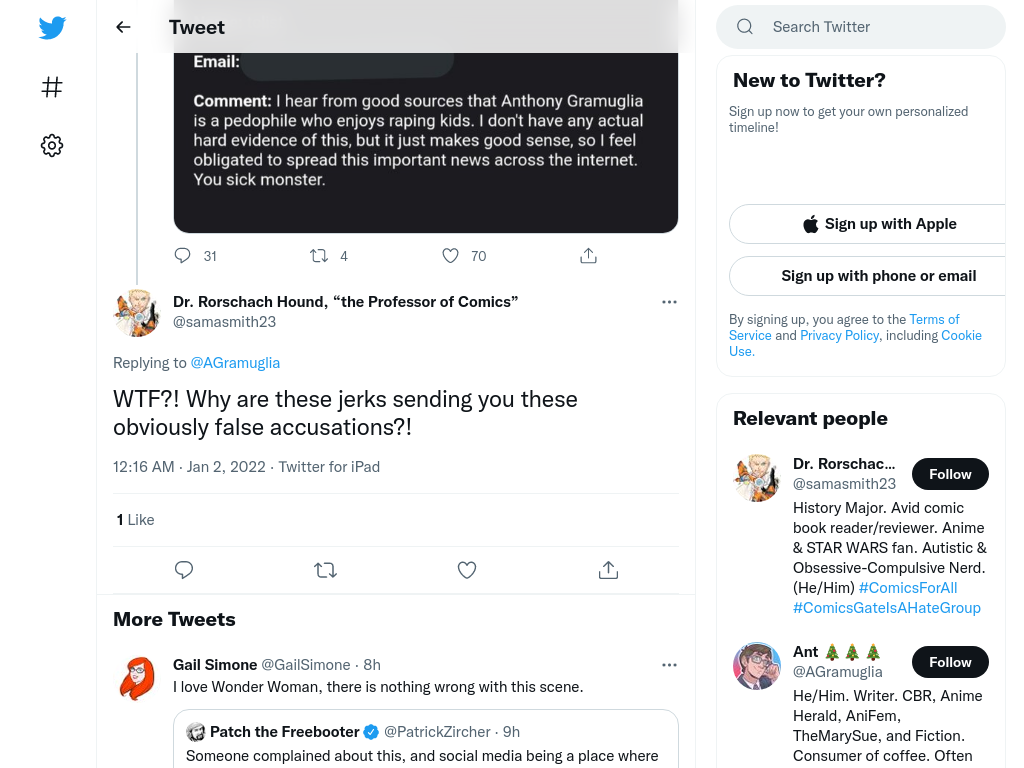
Task: Open more options on Dr. Rorschach Hound's tweet
Action: [x=669, y=302]
